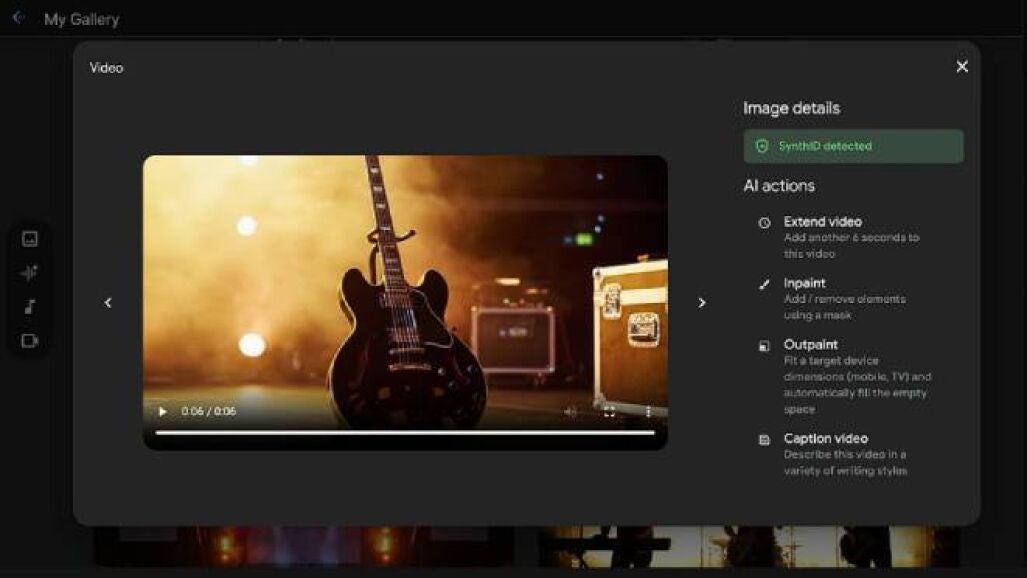1027x578 pixels.
Task: Click the video camera icon in the sidebar
Action: tap(30, 341)
